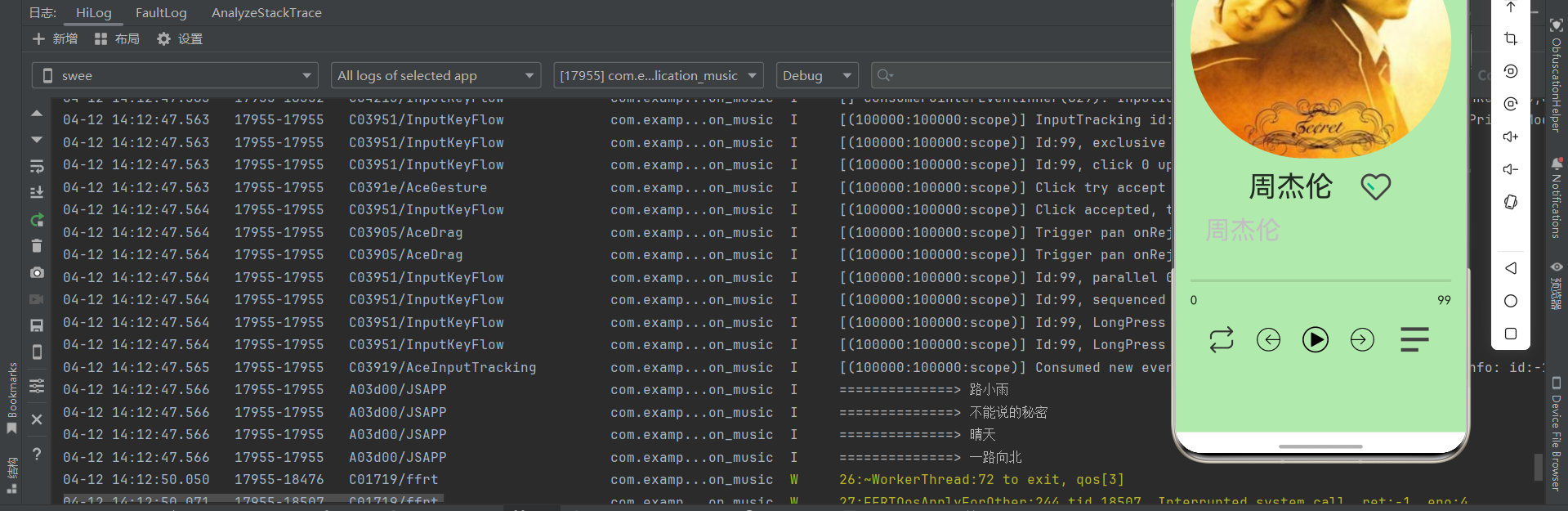
Task: Click 新增 add button
Action: point(55,38)
